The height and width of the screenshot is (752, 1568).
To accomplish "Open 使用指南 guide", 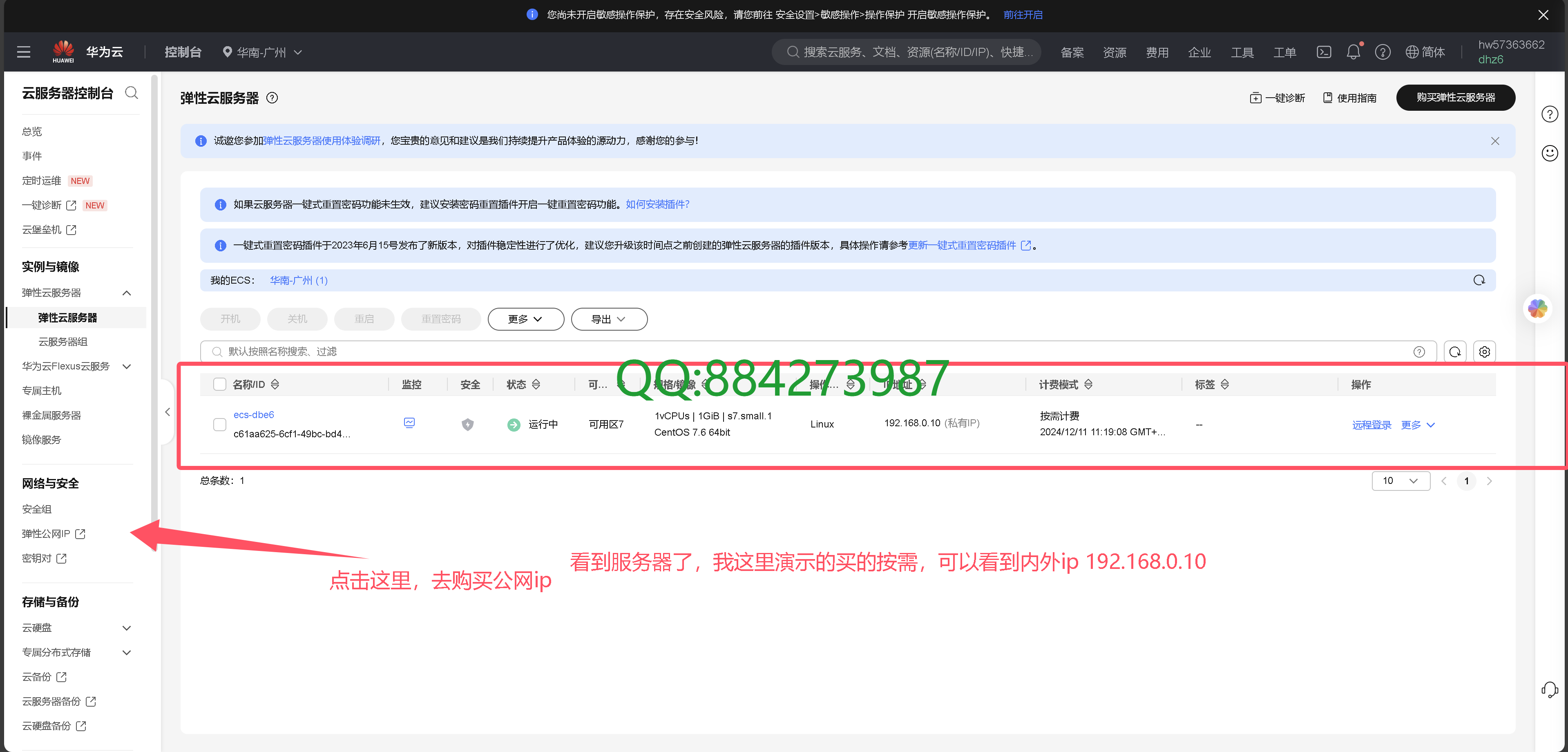I will (1349, 98).
